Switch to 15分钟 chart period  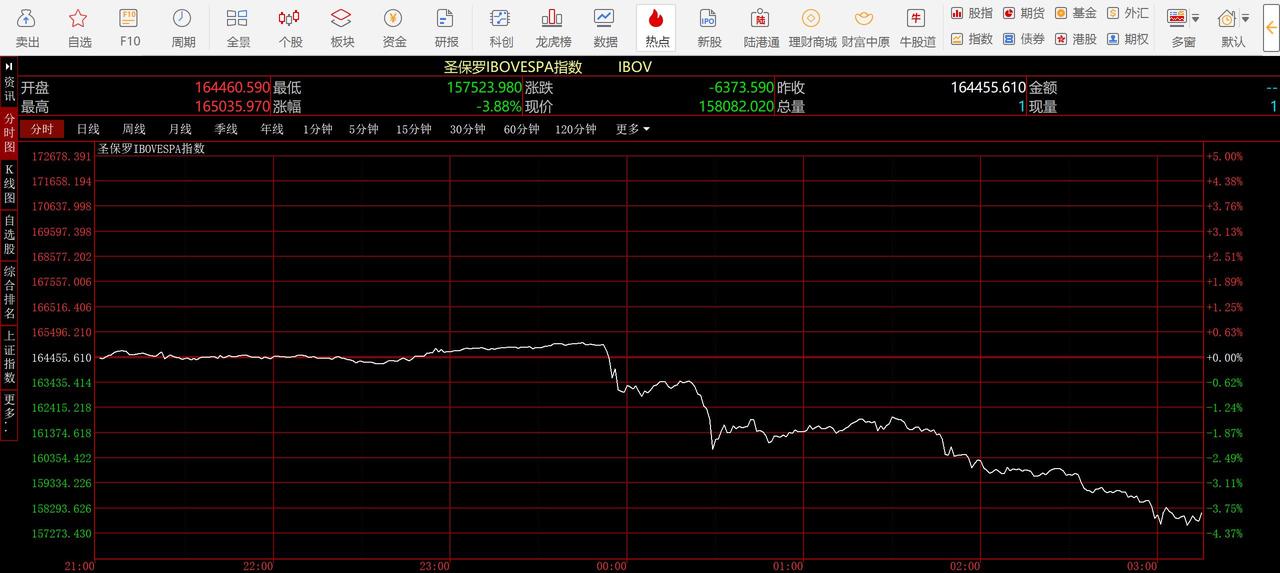413,129
